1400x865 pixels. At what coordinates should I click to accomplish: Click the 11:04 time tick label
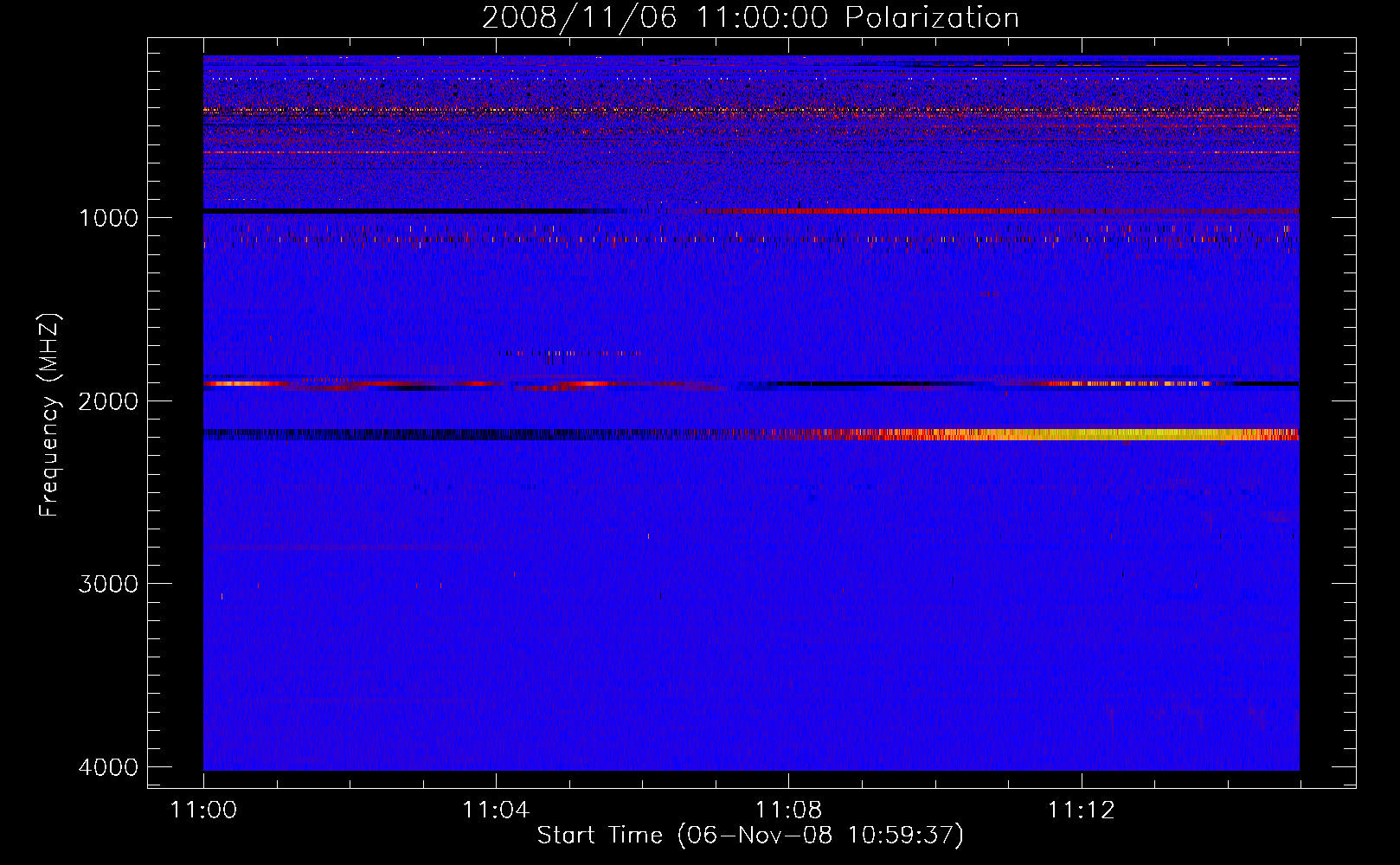click(496, 811)
